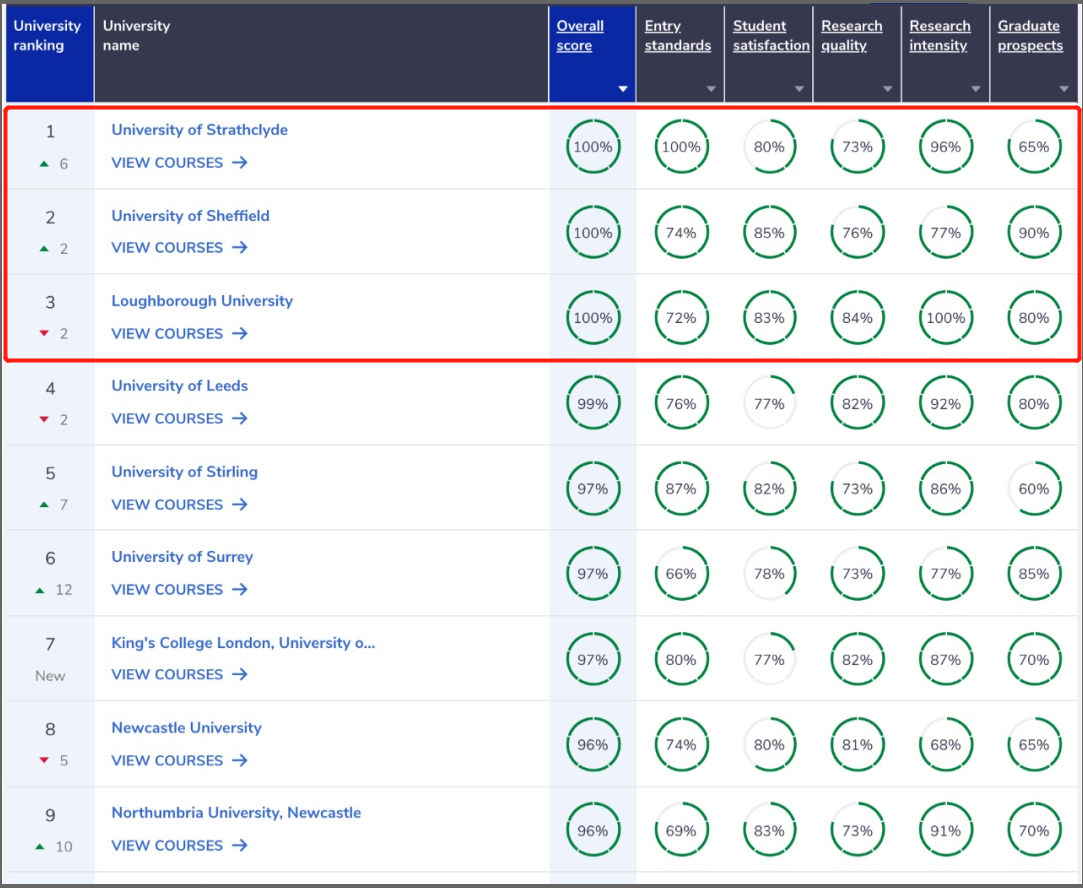
Task: Click the Graduate prospects column header link
Action: pos(1030,36)
